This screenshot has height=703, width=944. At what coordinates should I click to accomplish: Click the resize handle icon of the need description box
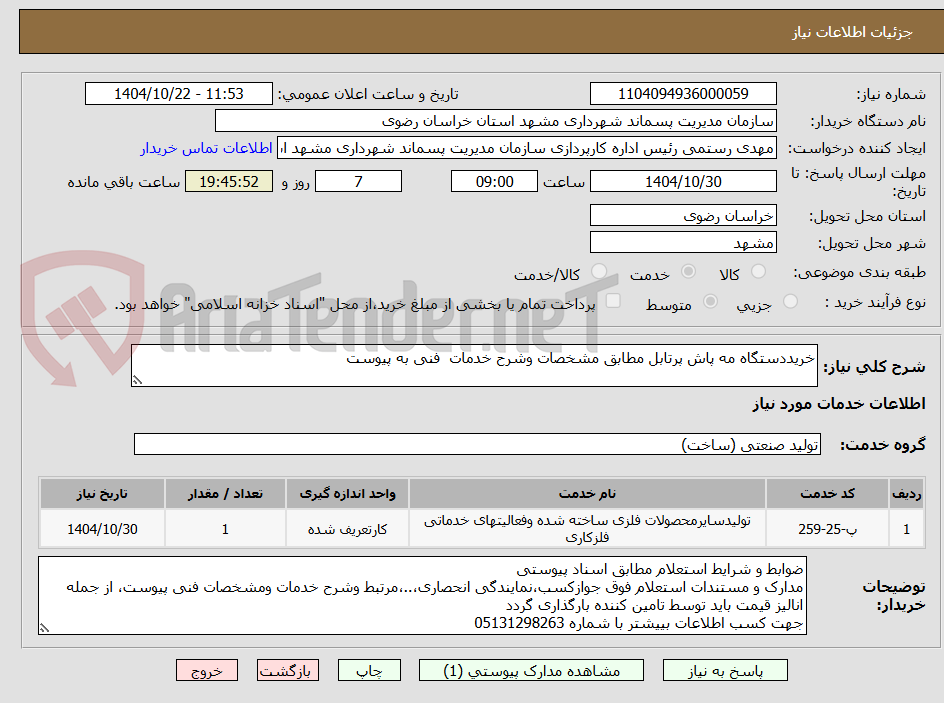138,378
